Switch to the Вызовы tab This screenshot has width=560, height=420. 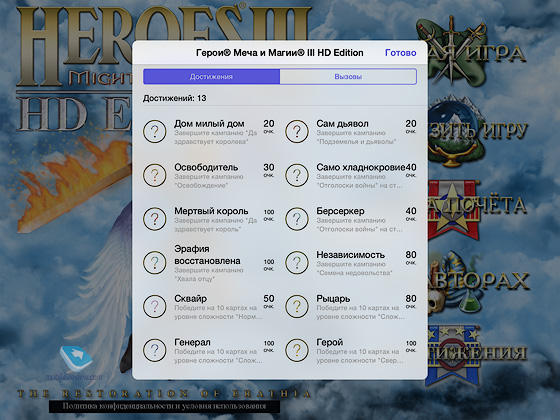(348, 77)
